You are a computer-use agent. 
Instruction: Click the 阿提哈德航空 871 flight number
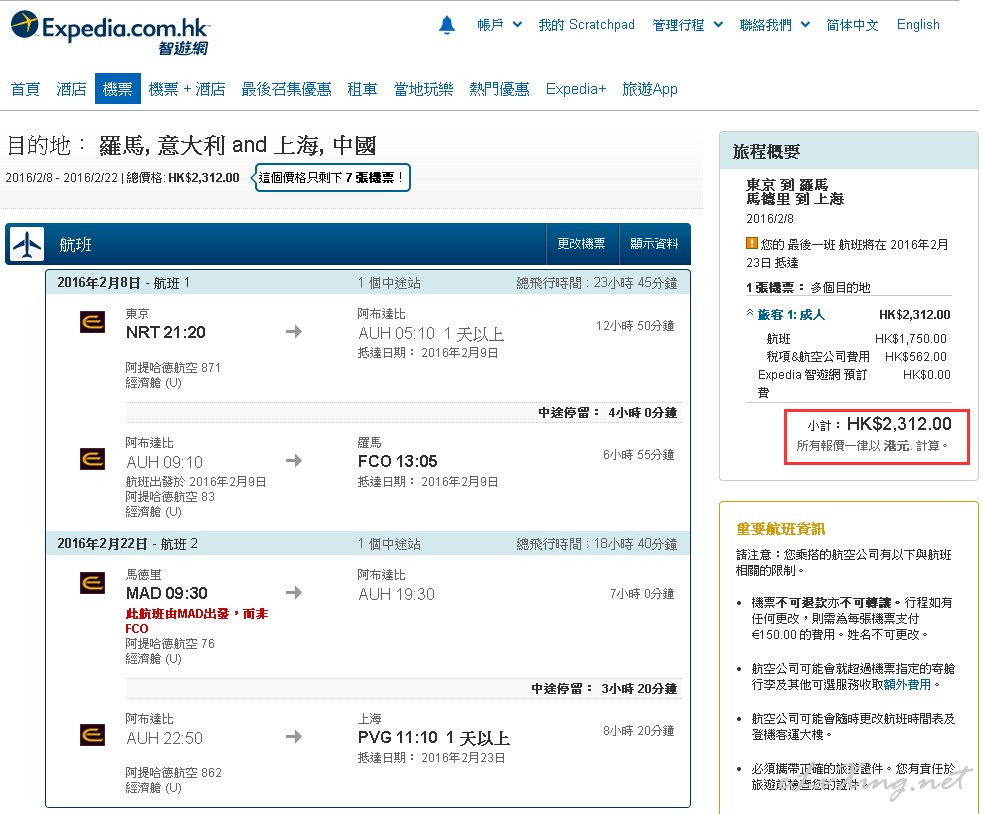point(173,367)
